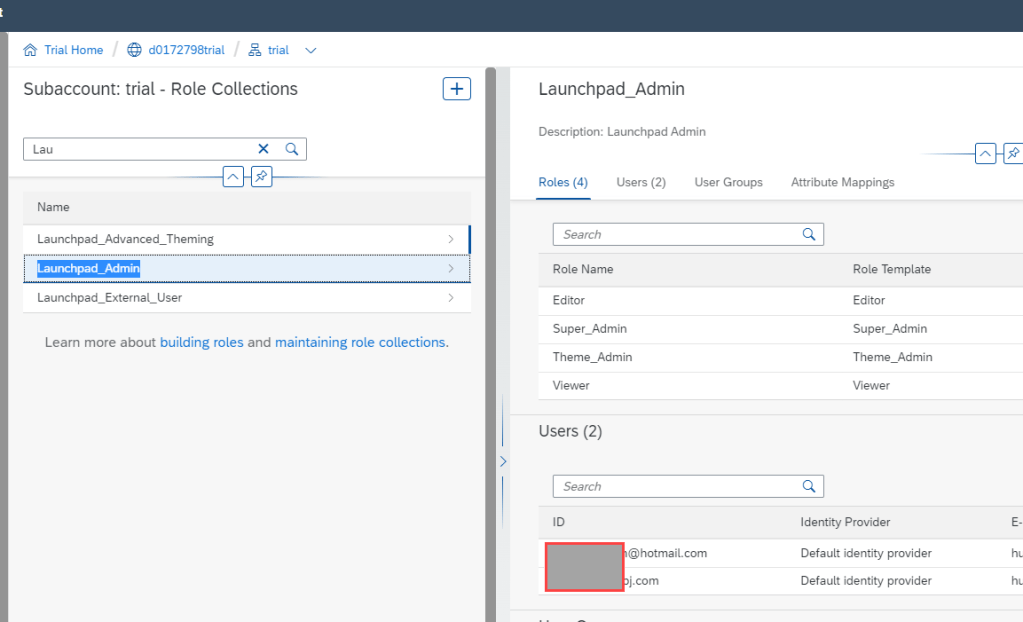Click search icon in Roles search field
1023x622 pixels.
point(809,234)
